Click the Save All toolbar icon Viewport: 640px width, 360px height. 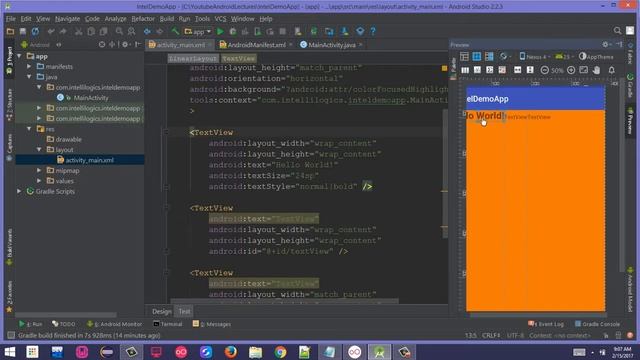tap(23, 31)
